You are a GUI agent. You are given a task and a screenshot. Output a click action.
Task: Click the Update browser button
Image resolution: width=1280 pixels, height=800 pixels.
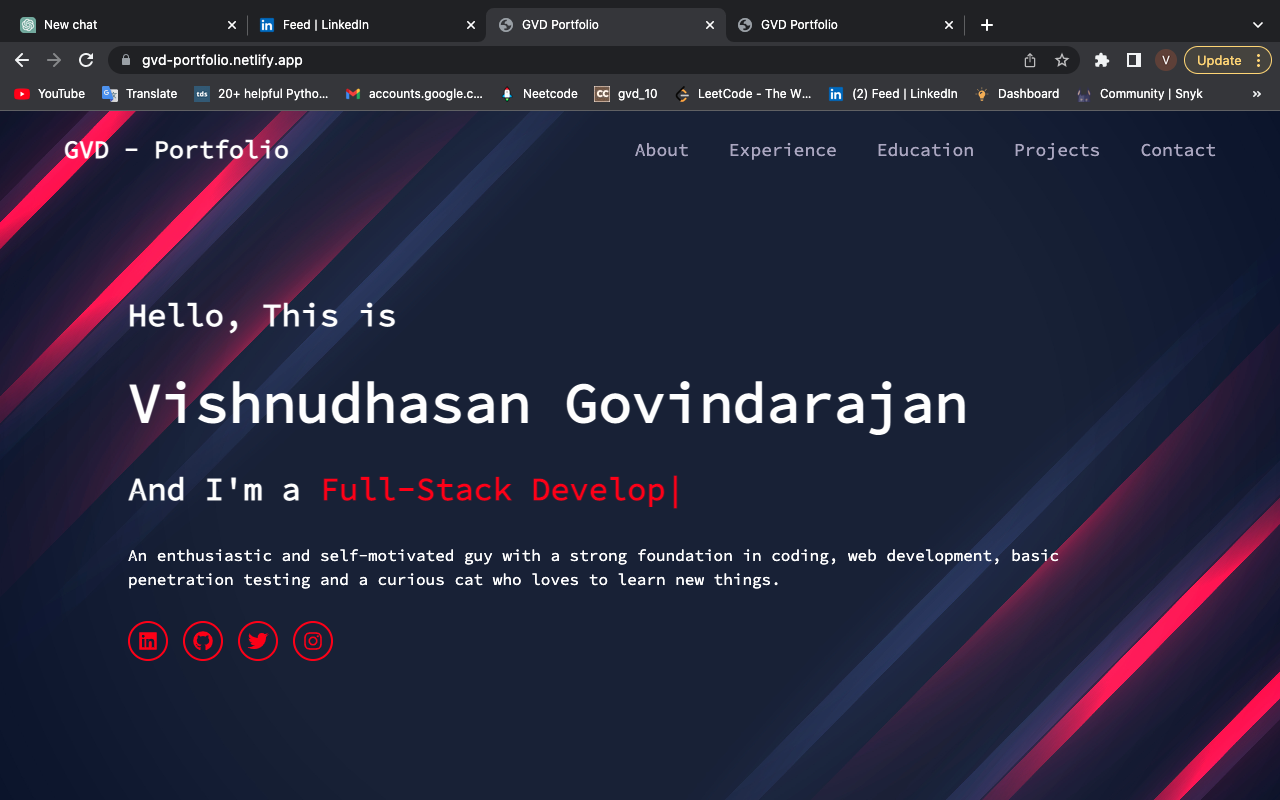tap(1220, 60)
